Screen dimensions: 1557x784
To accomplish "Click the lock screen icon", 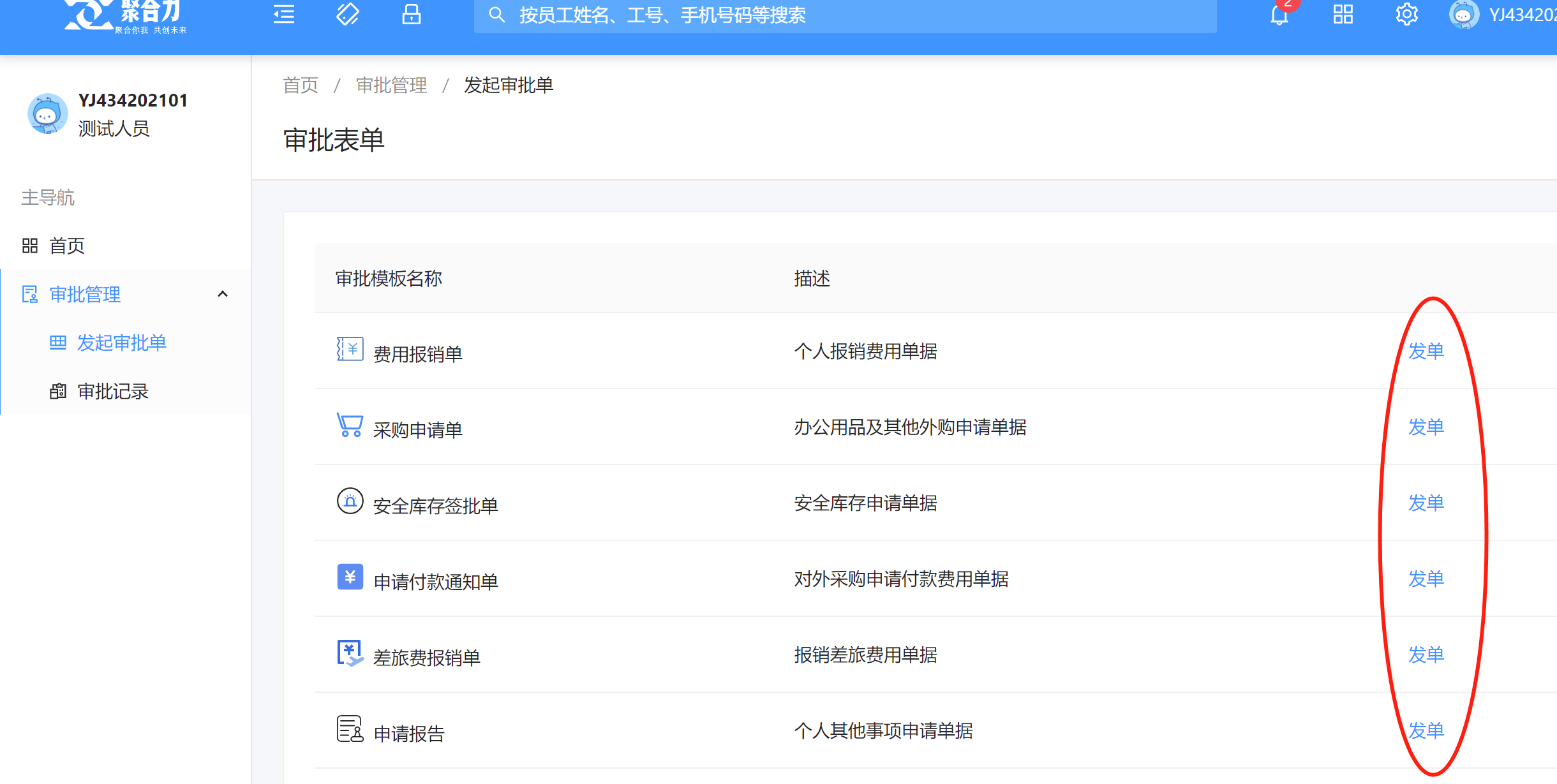I will (412, 14).
